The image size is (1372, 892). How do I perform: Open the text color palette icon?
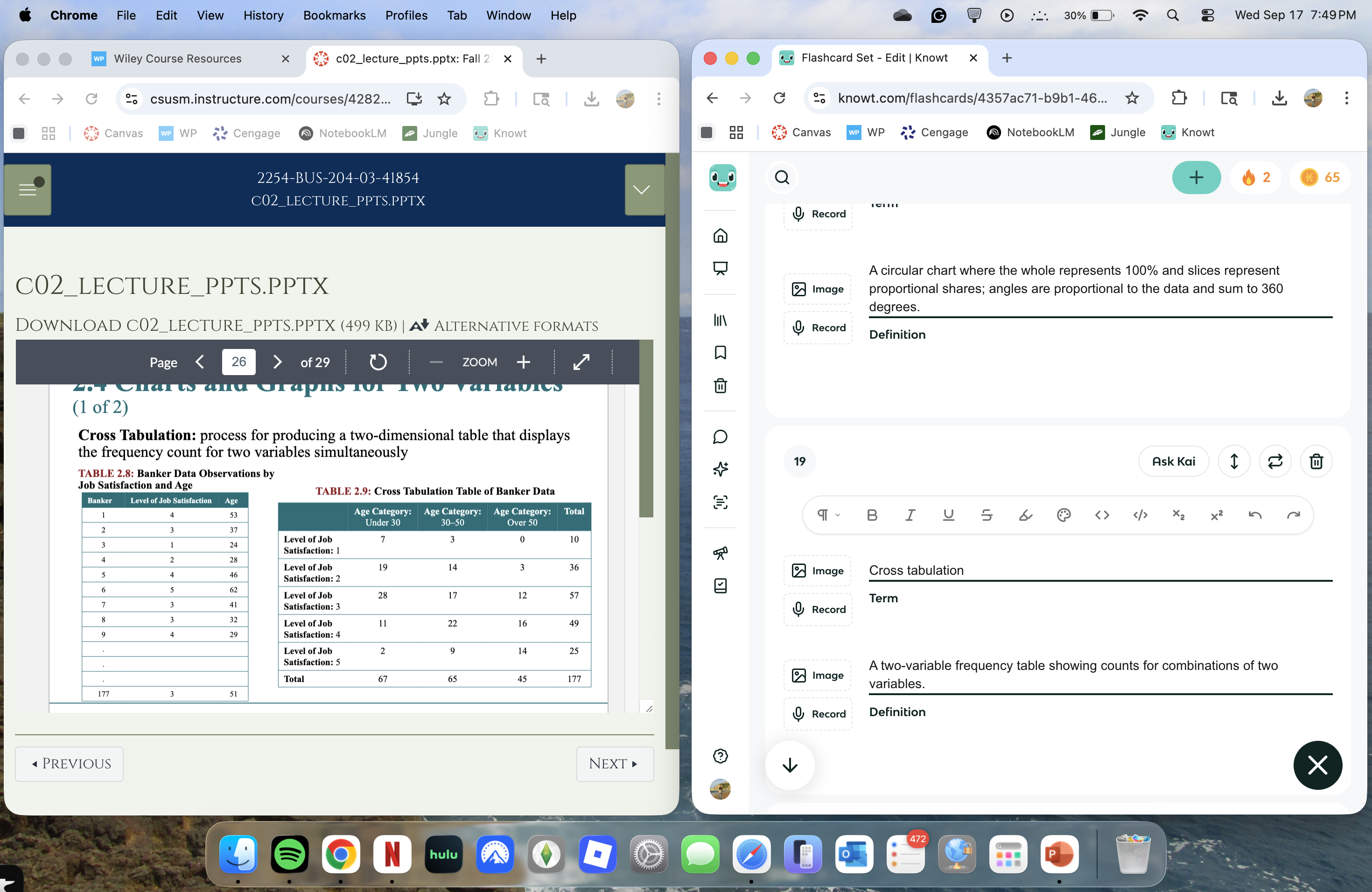point(1064,515)
